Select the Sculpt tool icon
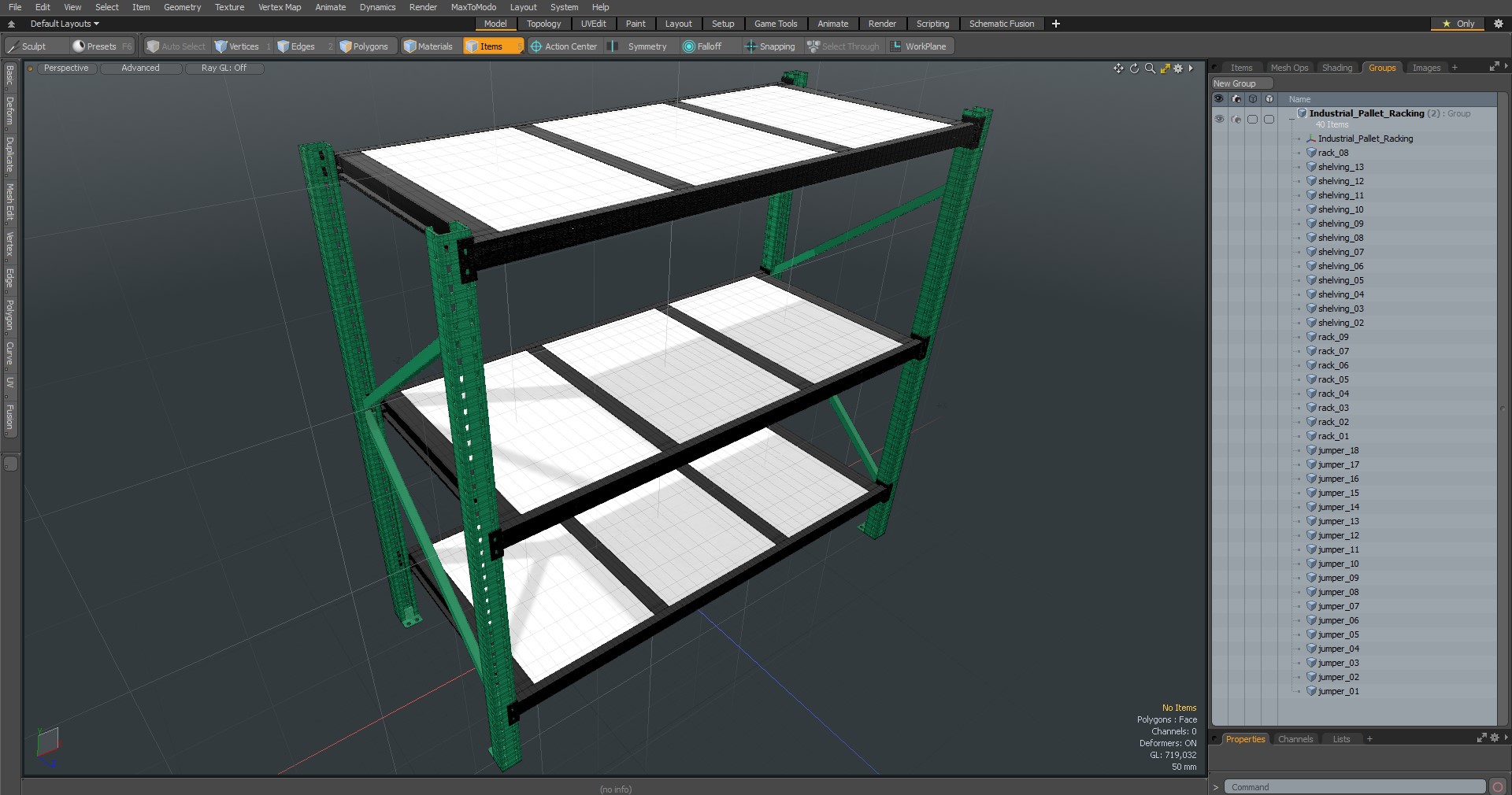Screen dimensions: 1512x795 (13, 46)
